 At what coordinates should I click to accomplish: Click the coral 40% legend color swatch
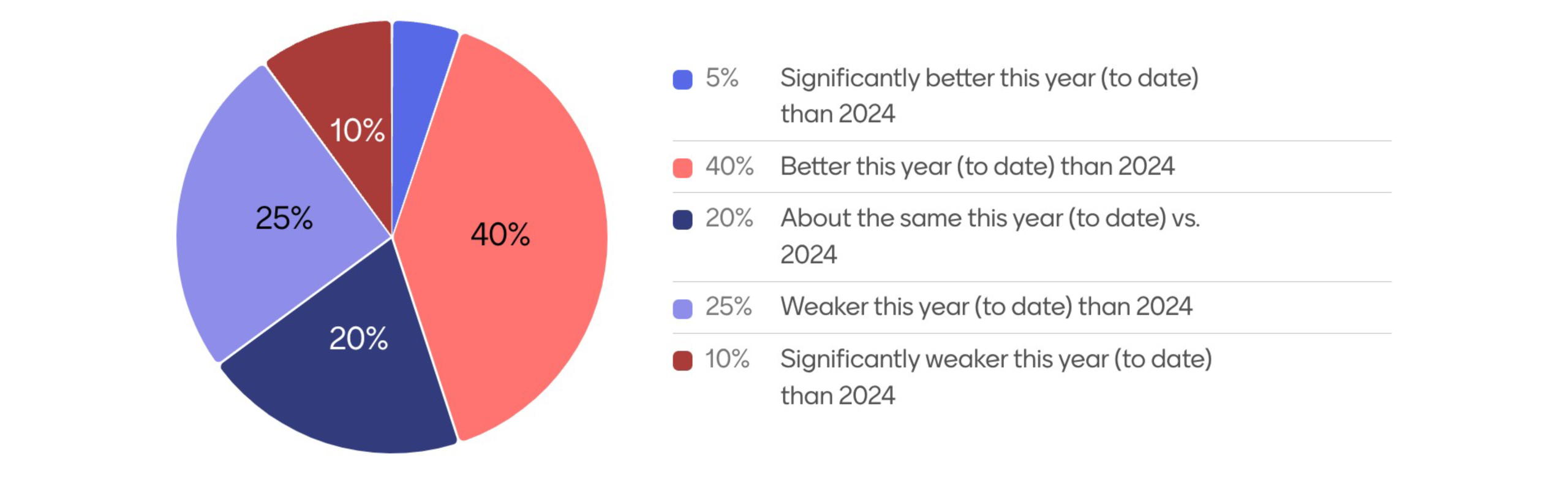(x=682, y=167)
